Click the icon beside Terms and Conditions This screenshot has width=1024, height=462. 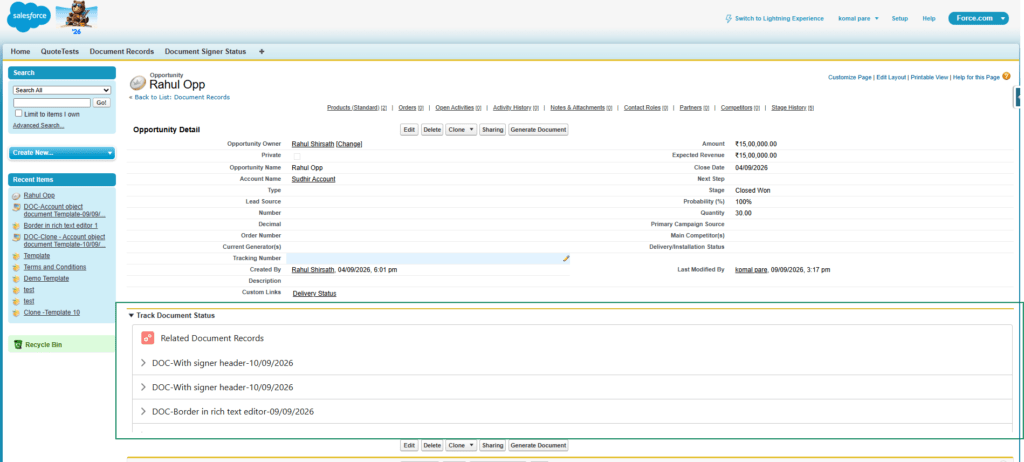coord(16,267)
